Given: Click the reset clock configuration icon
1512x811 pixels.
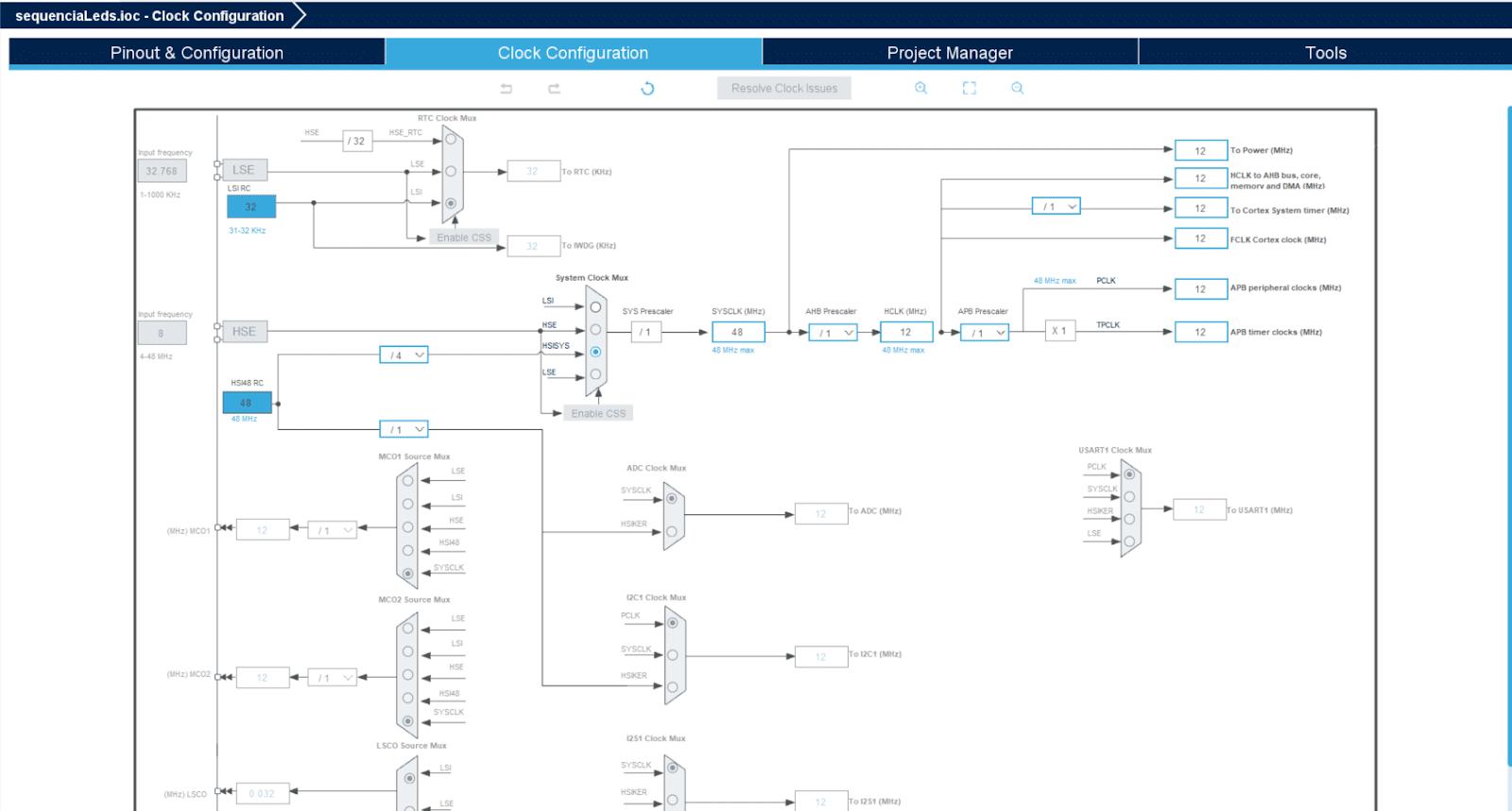Looking at the screenshot, I should point(647,89).
